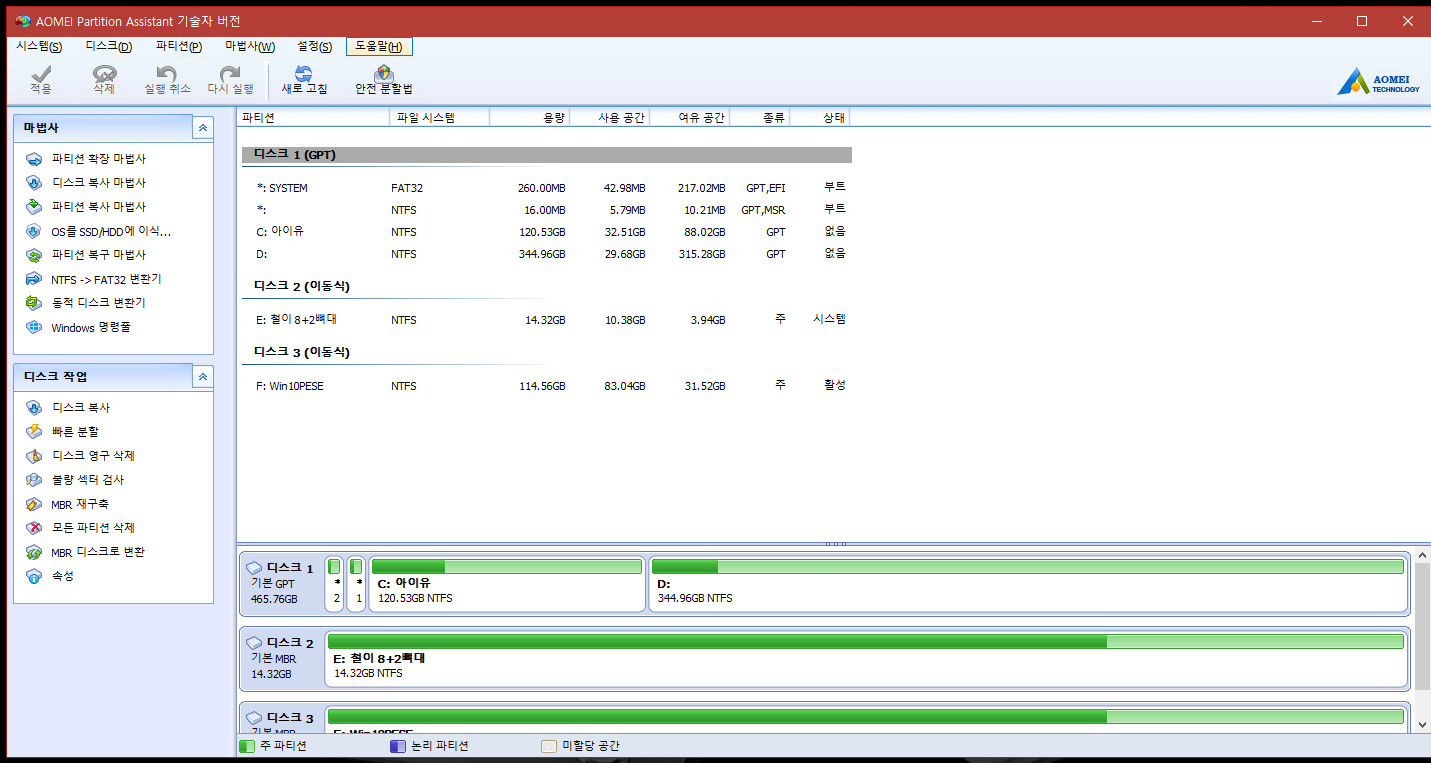This screenshot has height=763, width=1431.
Task: Launch the 파티션 확장 마법사 icon
Action: 34,159
